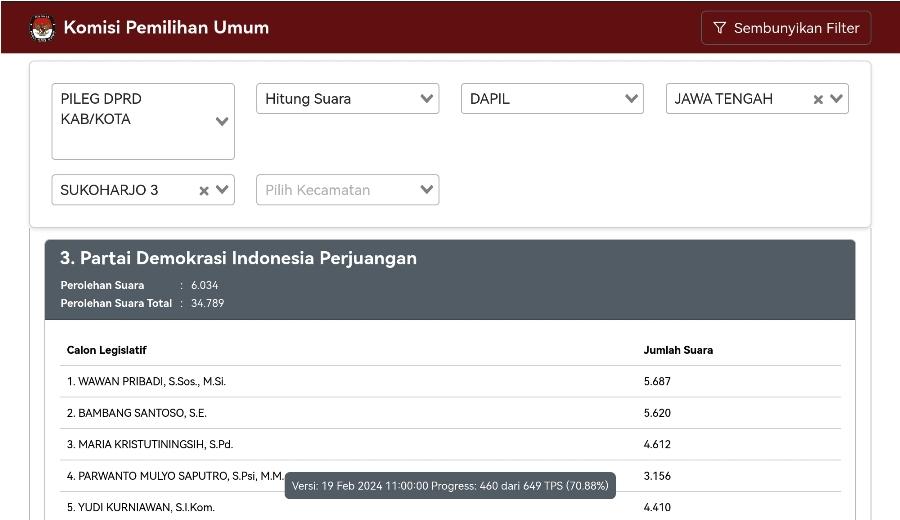
Task: Open the PILEG DPRD KAB/KOTA dropdown
Action: (143, 121)
